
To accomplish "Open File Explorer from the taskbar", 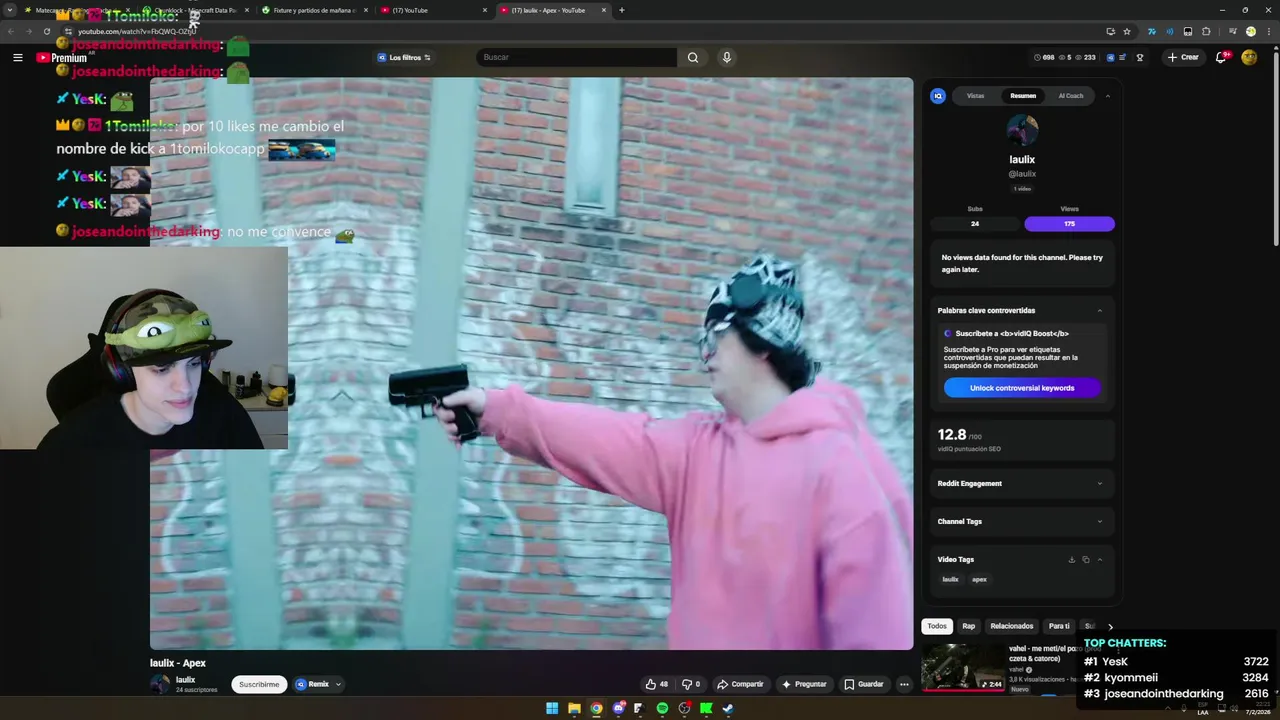I will pos(574,709).
